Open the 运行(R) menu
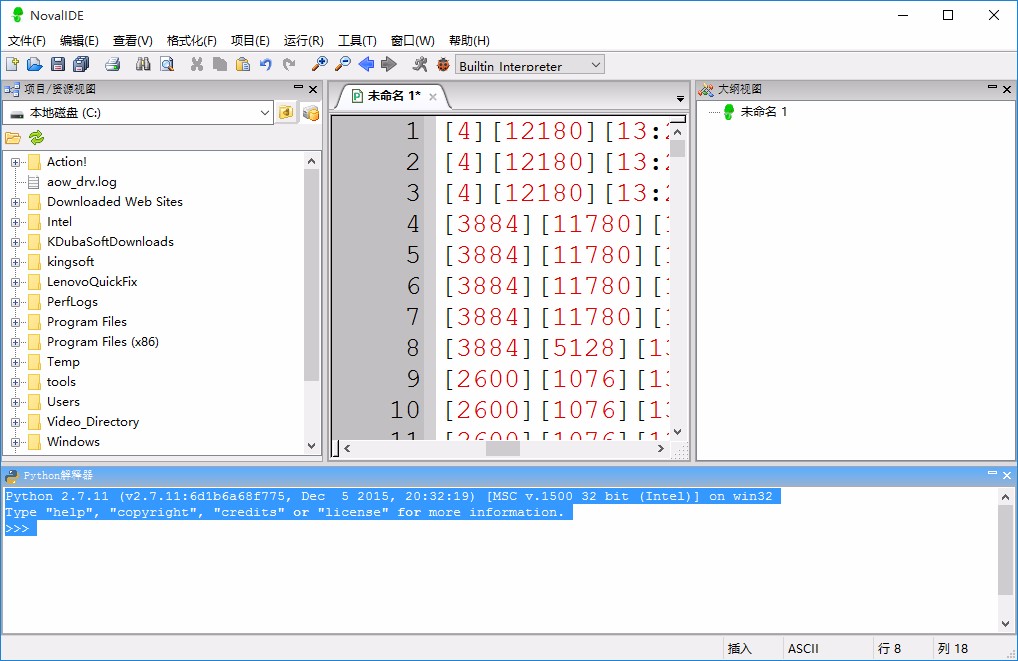 pyautogui.click(x=303, y=41)
